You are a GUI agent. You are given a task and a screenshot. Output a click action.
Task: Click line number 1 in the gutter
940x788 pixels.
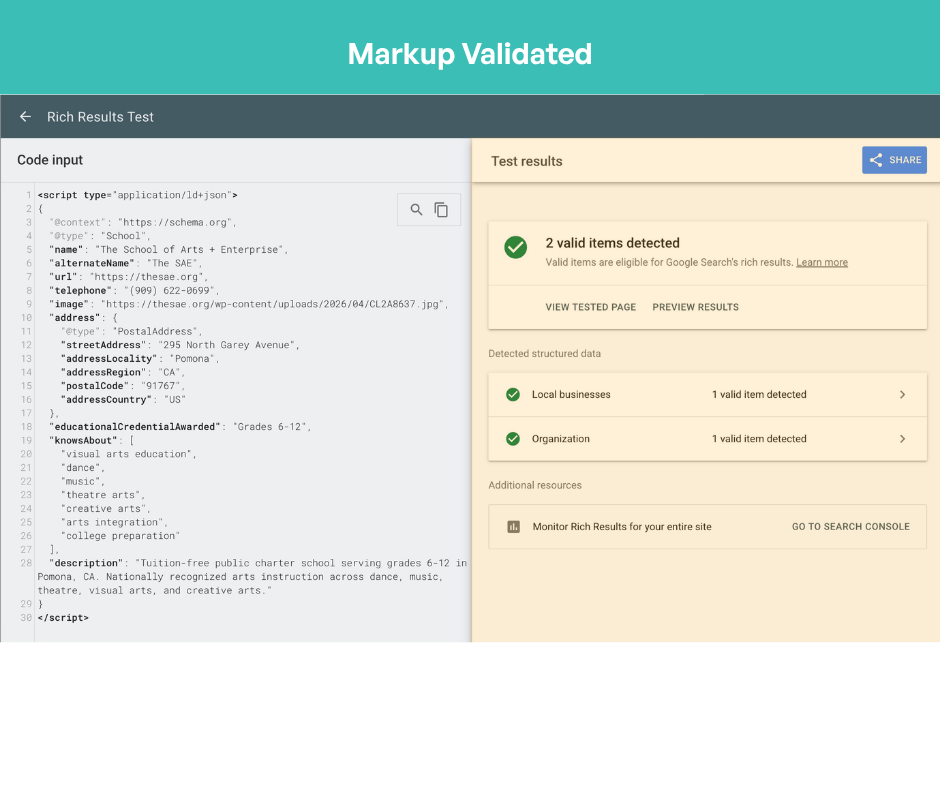coord(28,195)
